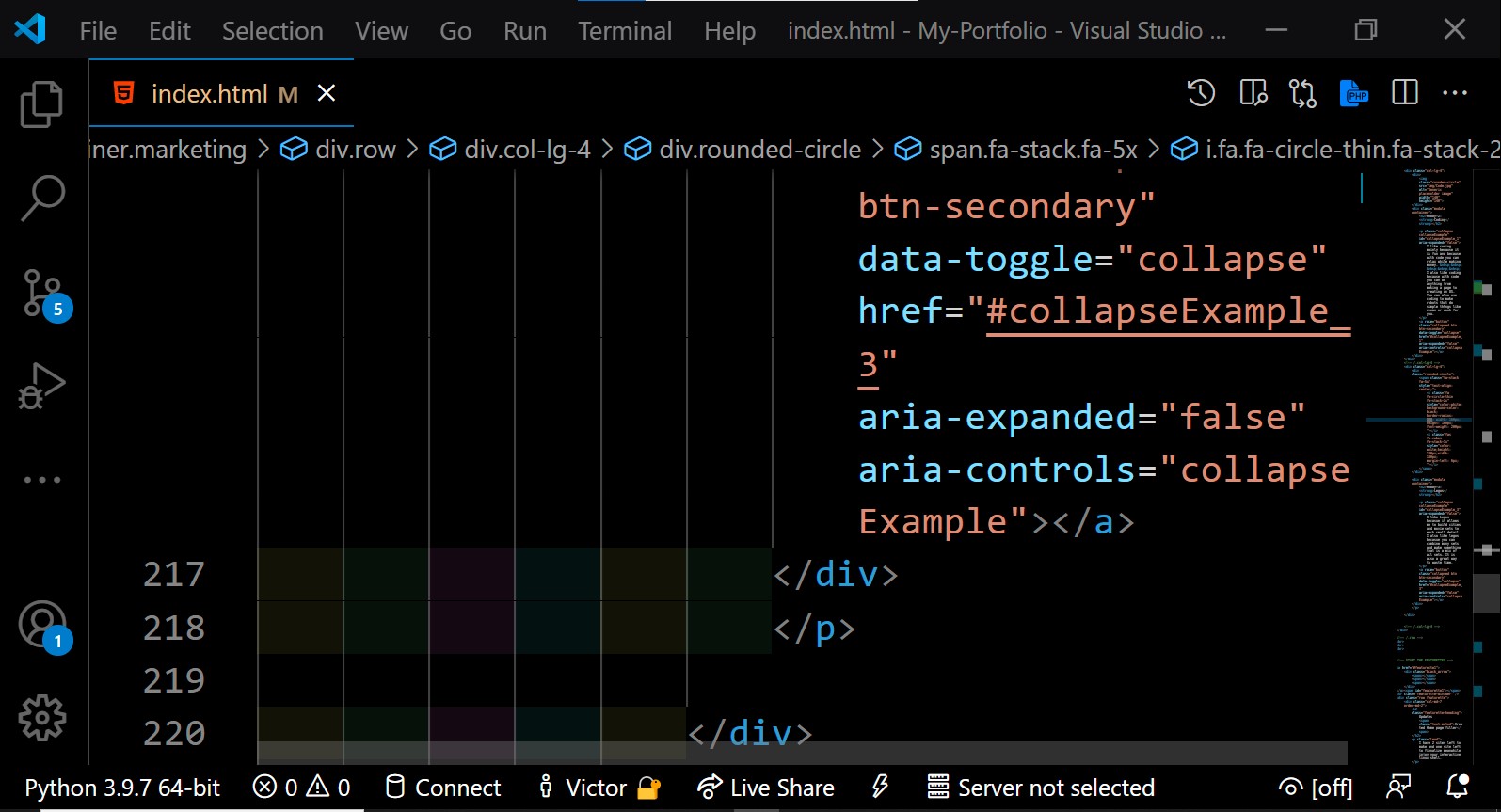This screenshot has height=812, width=1501.
Task: Open the Terminal menu
Action: 625,31
